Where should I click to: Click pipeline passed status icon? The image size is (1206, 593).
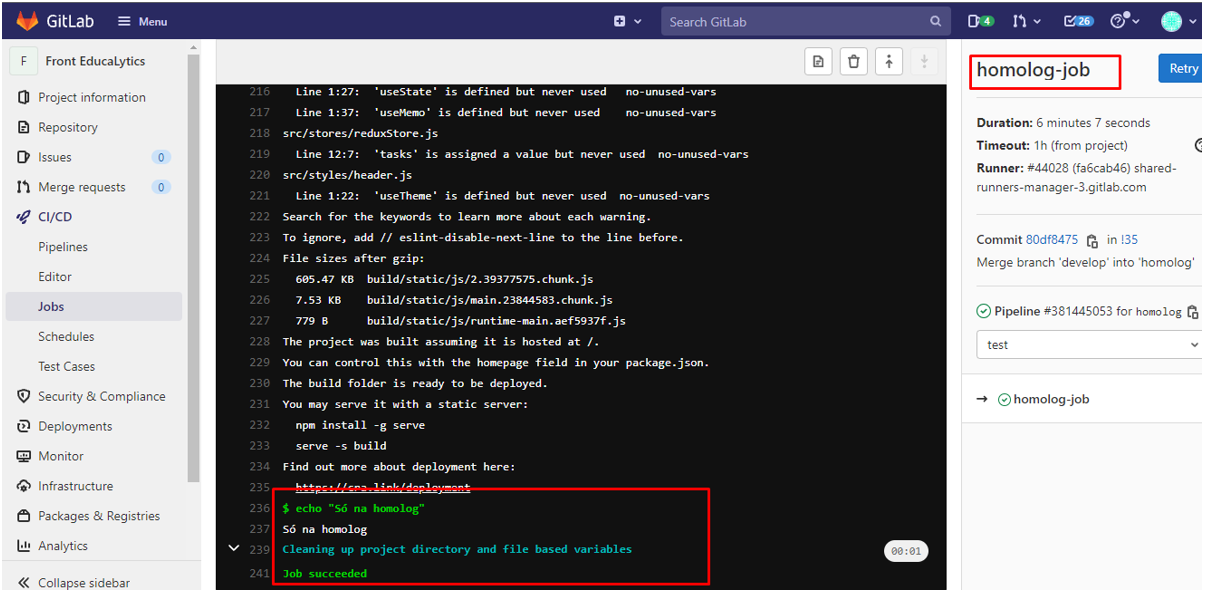coord(984,311)
